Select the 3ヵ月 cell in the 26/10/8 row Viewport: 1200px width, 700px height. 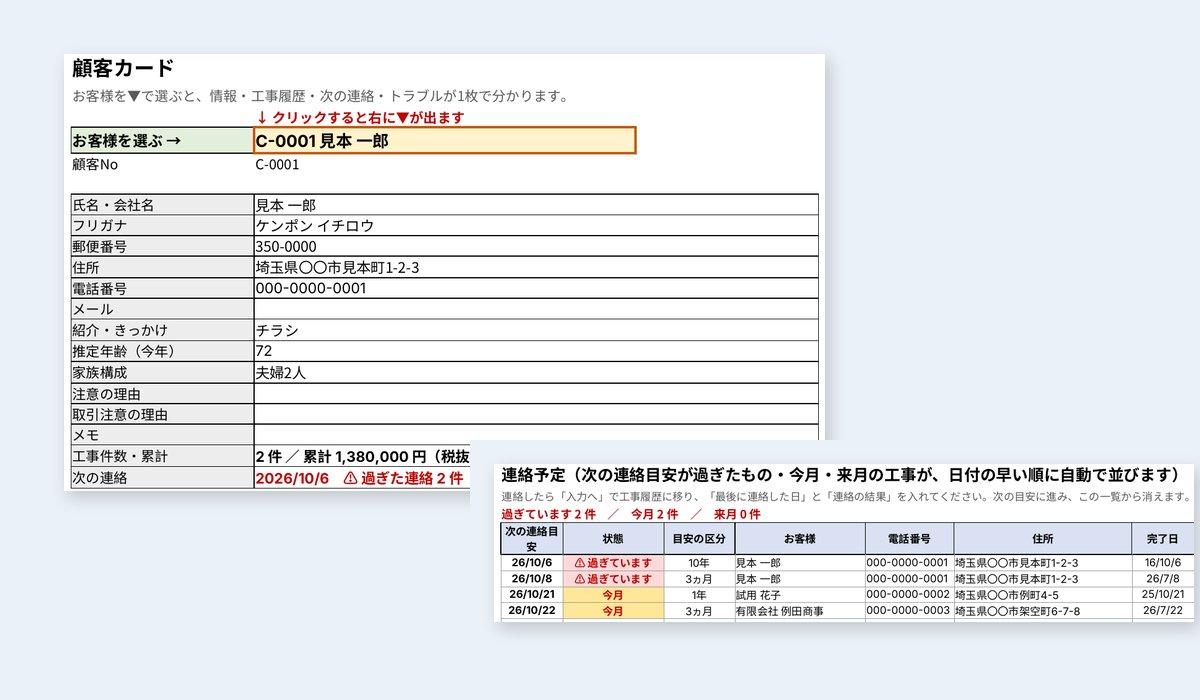point(698,578)
